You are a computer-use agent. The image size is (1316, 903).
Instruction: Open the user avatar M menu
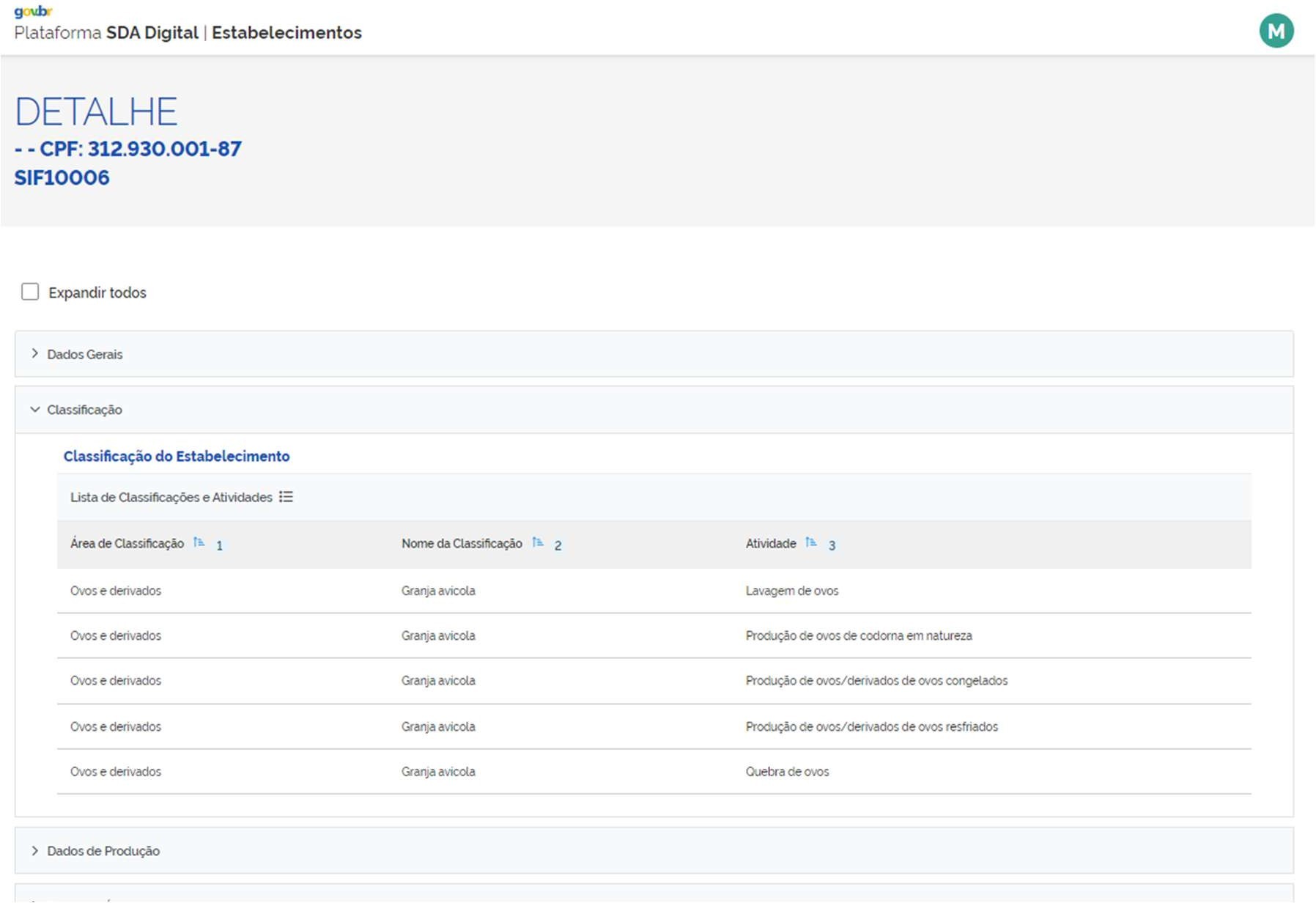pos(1276,32)
